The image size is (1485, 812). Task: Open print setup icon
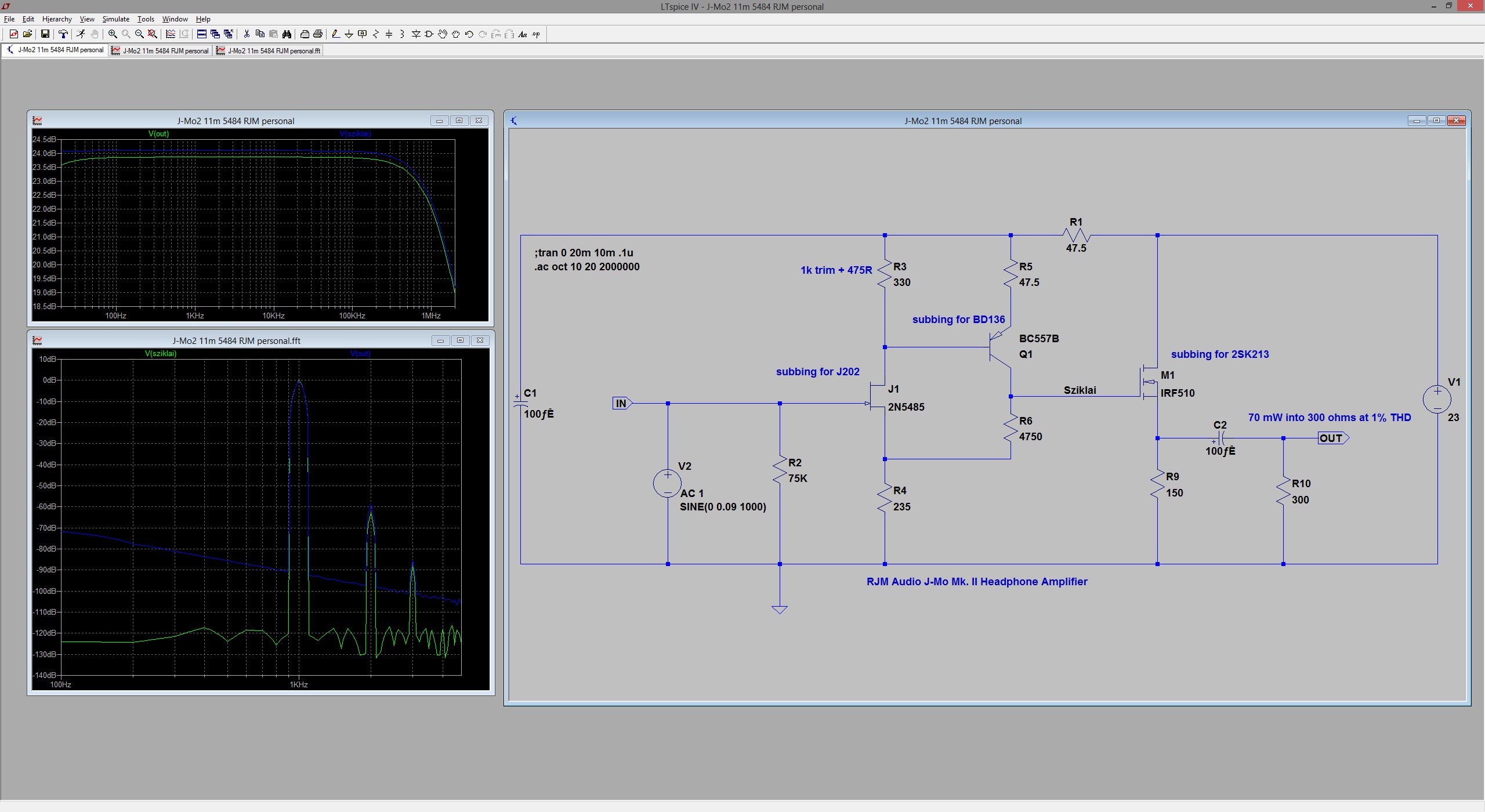point(305,34)
